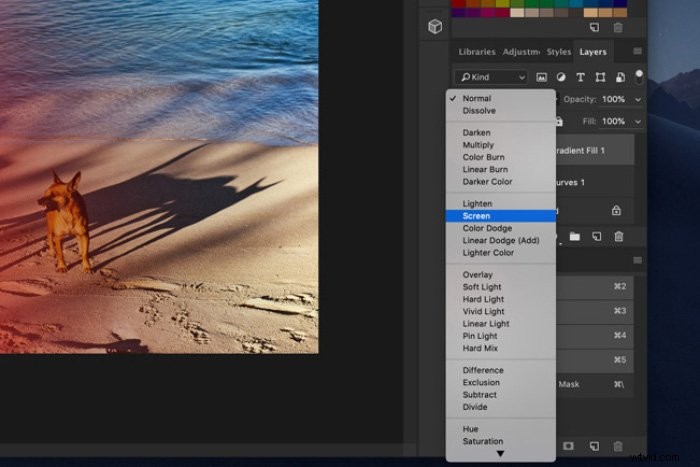
Task: Choose Darker Color blend mode
Action: pos(501,182)
